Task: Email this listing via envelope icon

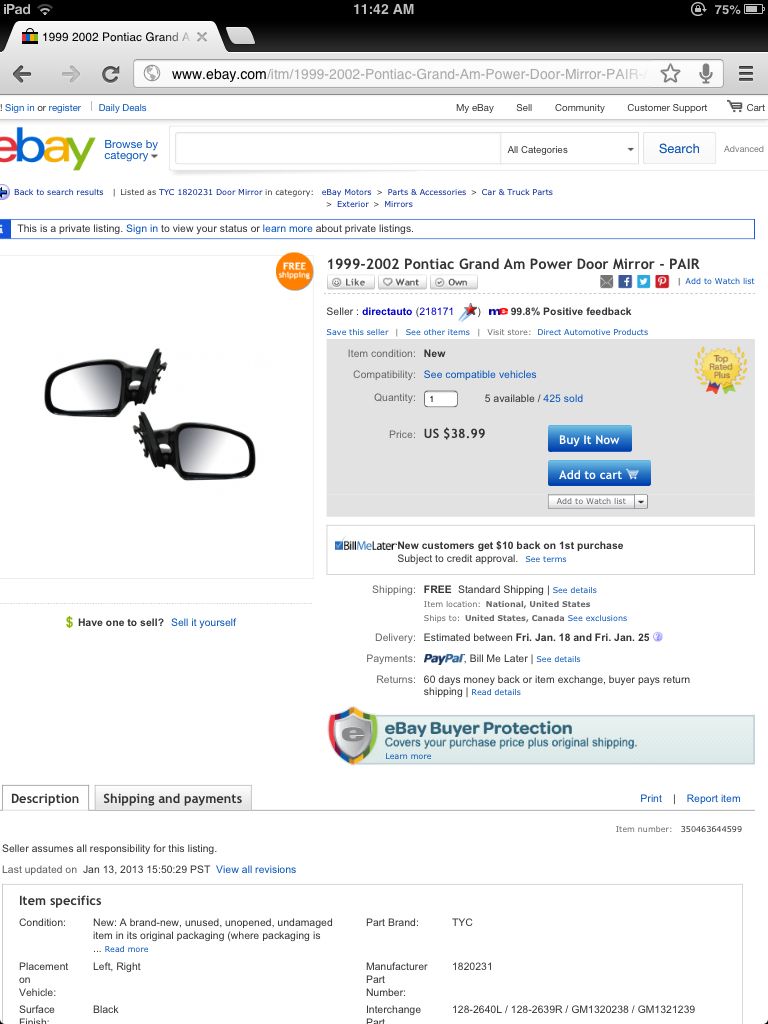Action: (x=607, y=281)
